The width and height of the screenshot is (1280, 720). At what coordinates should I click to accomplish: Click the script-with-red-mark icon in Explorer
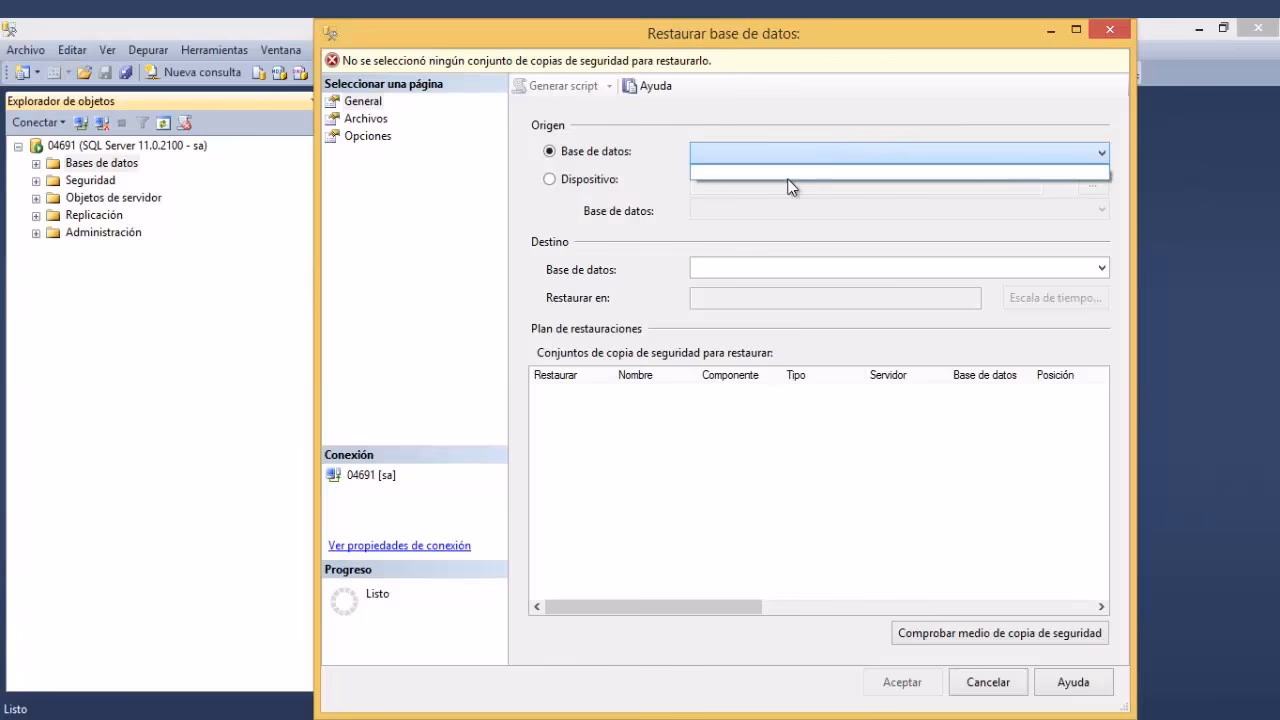(x=184, y=123)
